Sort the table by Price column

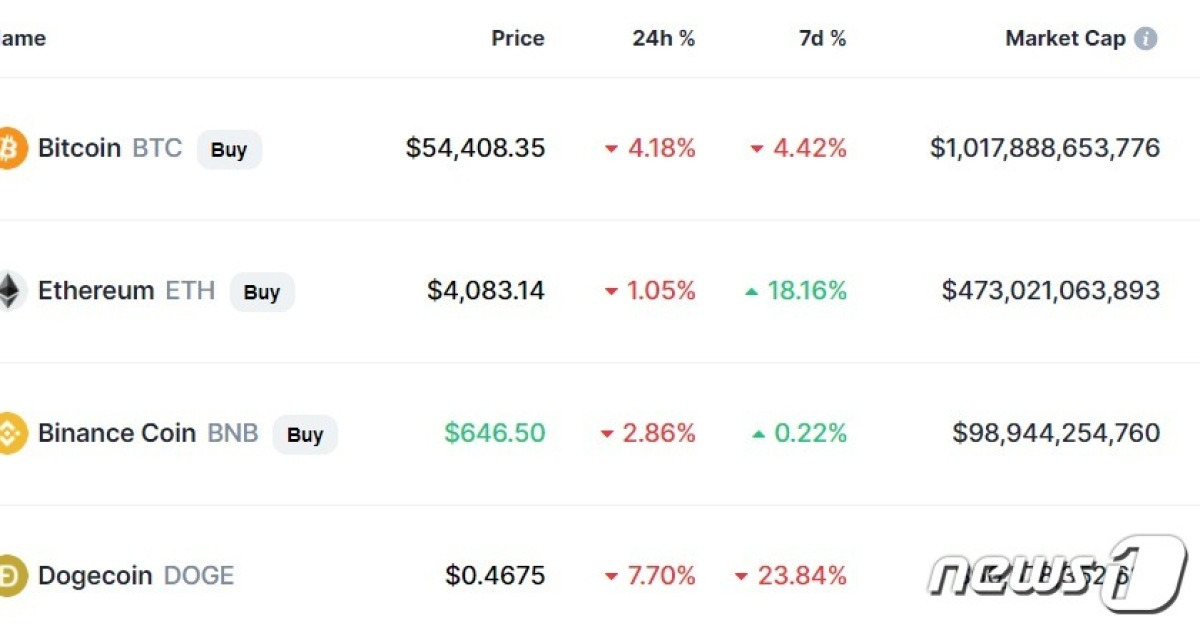coord(518,39)
